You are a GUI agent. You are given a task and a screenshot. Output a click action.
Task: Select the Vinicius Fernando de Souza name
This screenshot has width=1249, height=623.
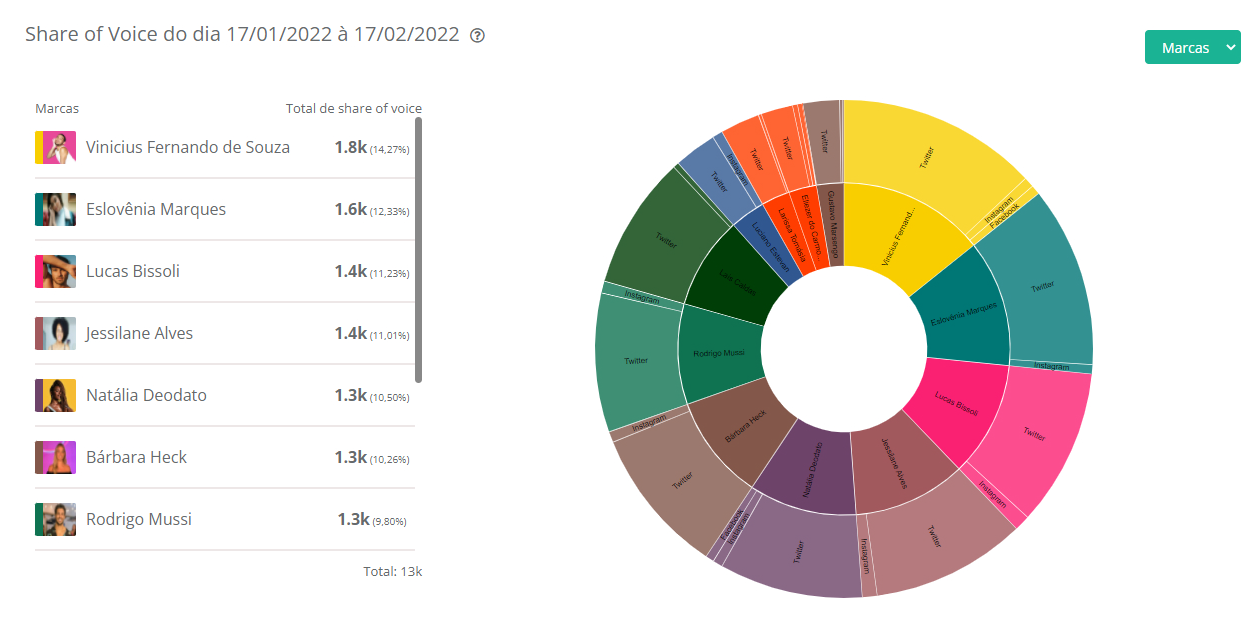pos(188,147)
